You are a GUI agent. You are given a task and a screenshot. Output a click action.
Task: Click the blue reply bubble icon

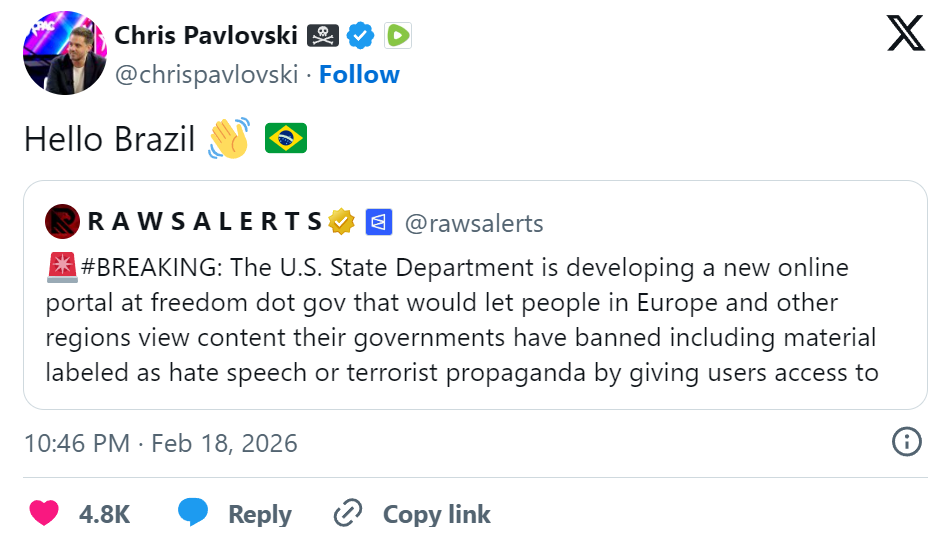[x=193, y=513]
